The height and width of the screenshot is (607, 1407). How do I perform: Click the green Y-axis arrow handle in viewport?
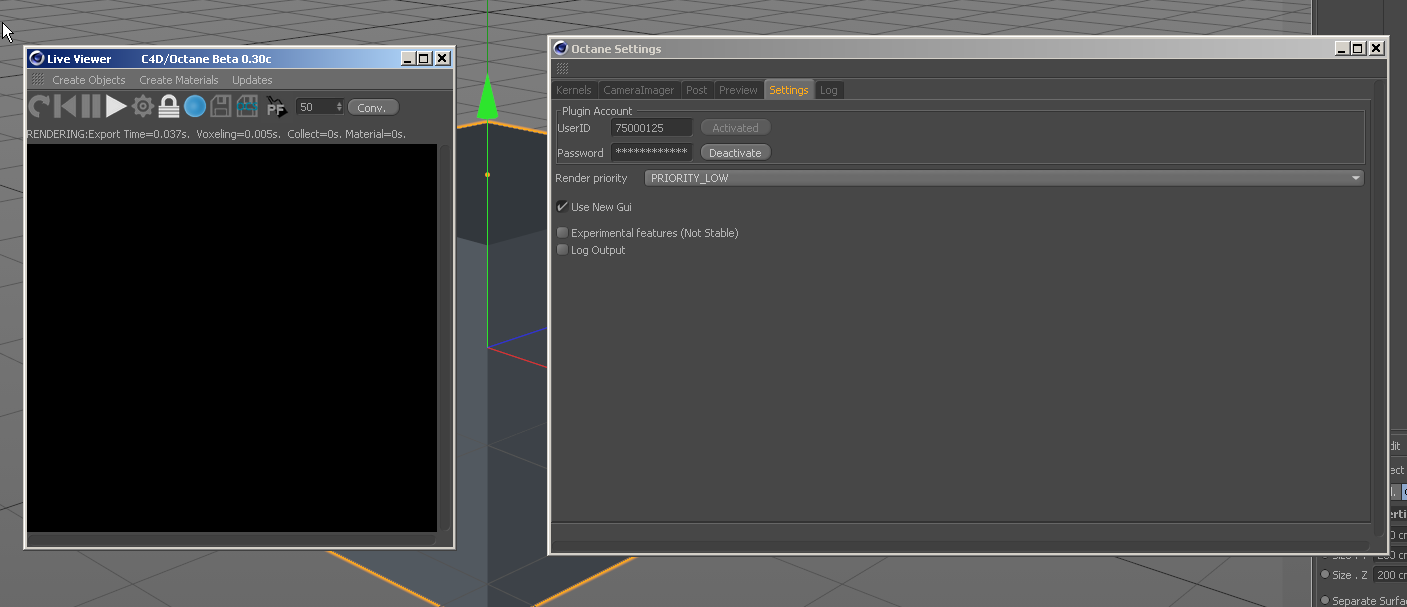[487, 99]
